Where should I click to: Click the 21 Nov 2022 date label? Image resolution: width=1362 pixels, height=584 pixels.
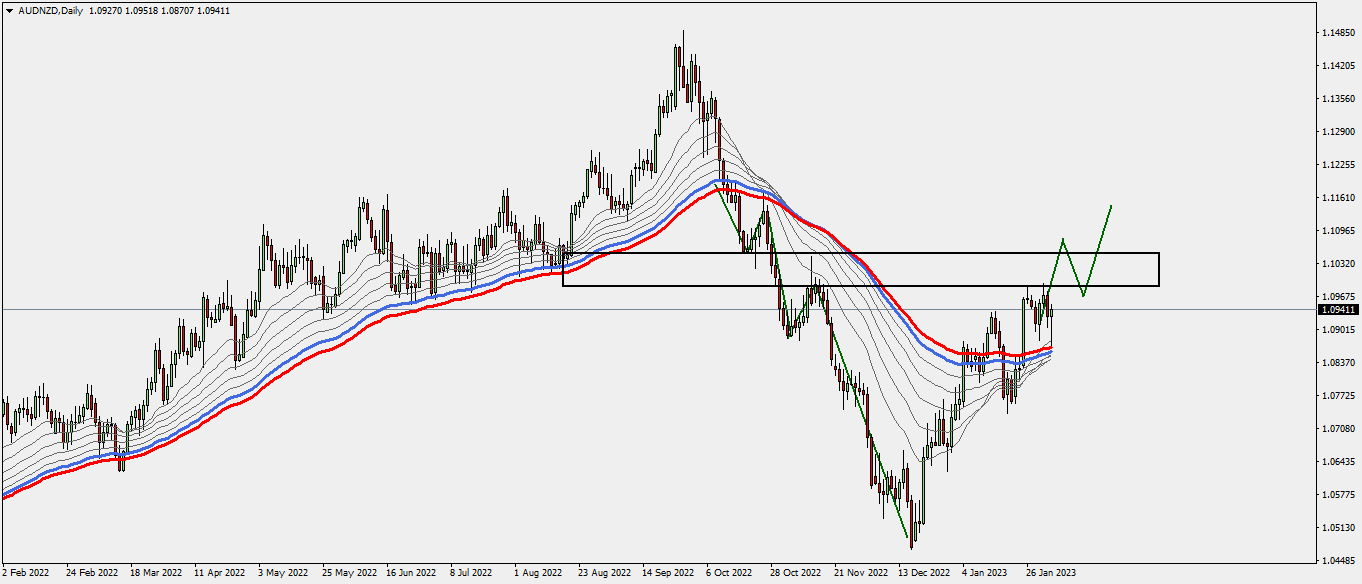(x=861, y=574)
